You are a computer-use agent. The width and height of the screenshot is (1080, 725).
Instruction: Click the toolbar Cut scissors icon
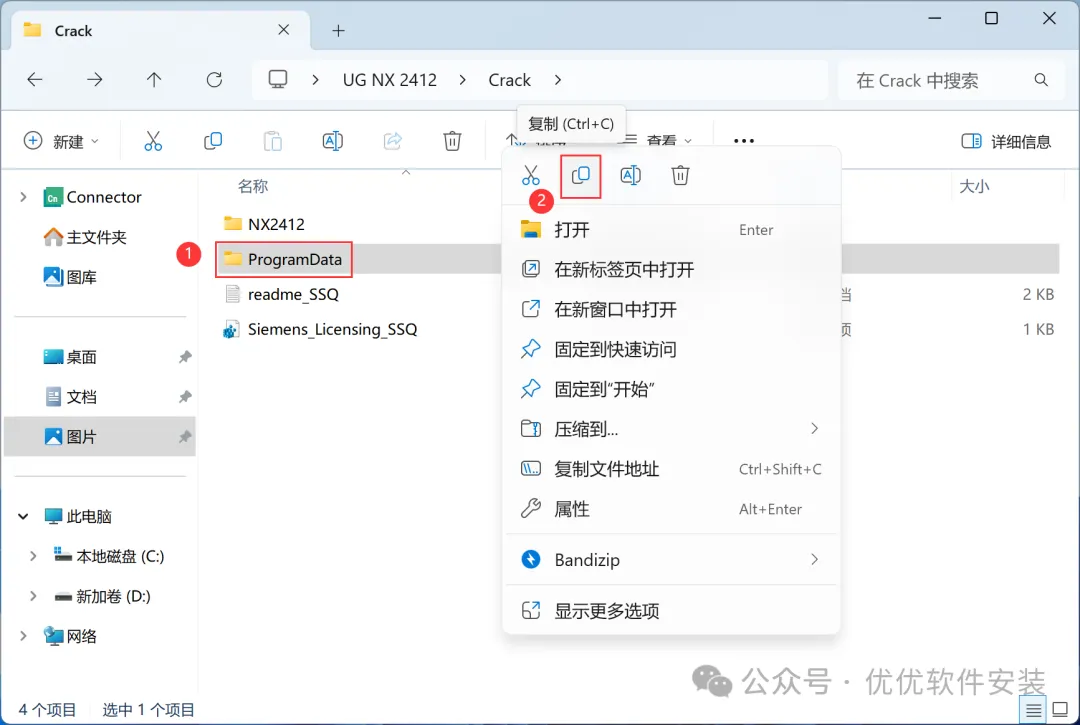coord(153,141)
